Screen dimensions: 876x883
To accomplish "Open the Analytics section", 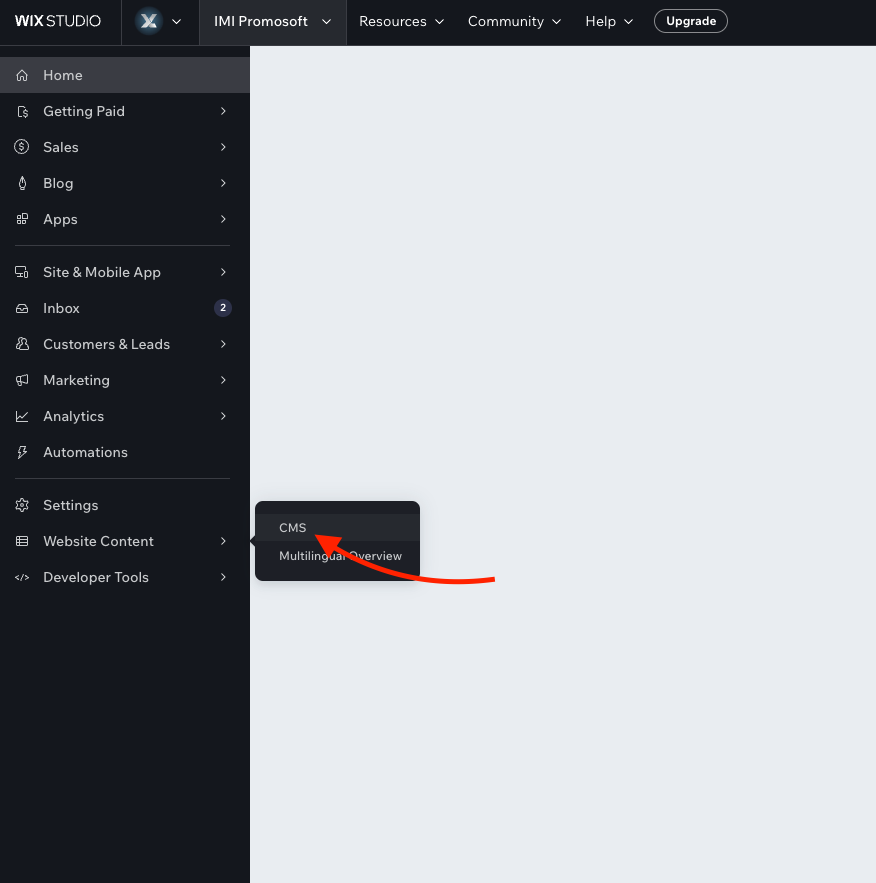I will click(x=125, y=416).
